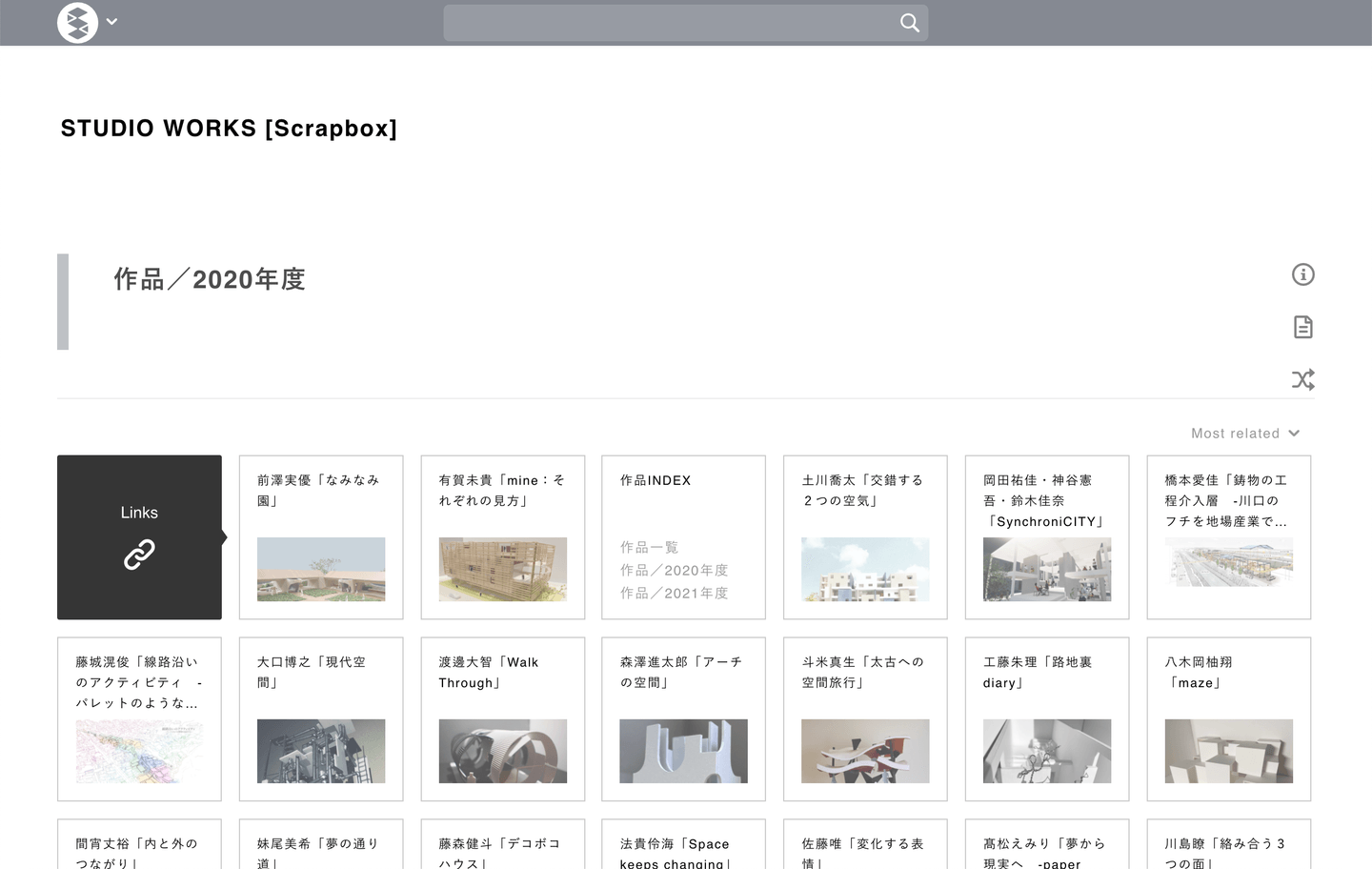Screen dimensions: 1372x869
Task: Click the 交錯する２つの空気 building thumbnail
Action: [x=865, y=569]
